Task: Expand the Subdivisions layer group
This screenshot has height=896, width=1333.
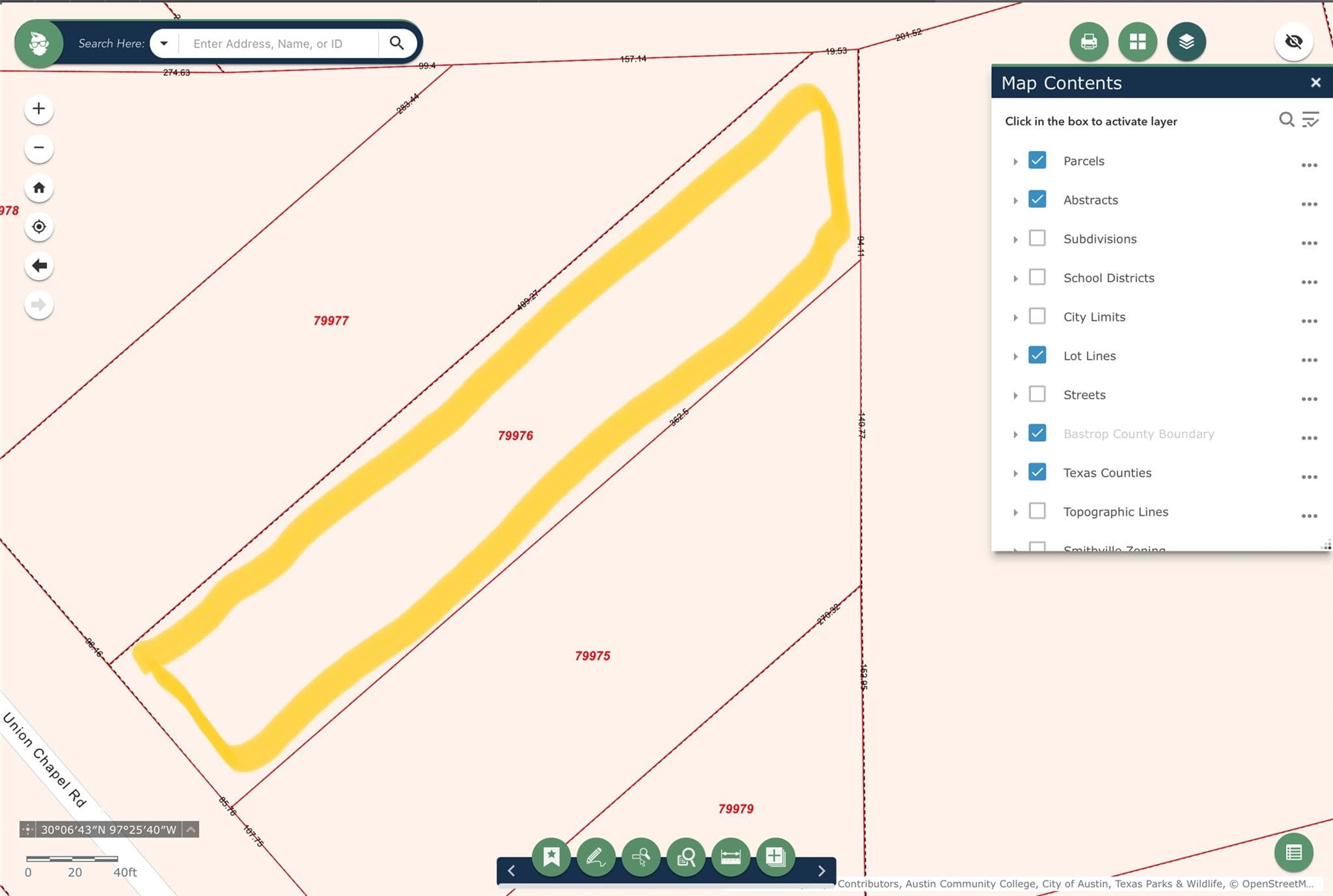Action: point(1015,239)
